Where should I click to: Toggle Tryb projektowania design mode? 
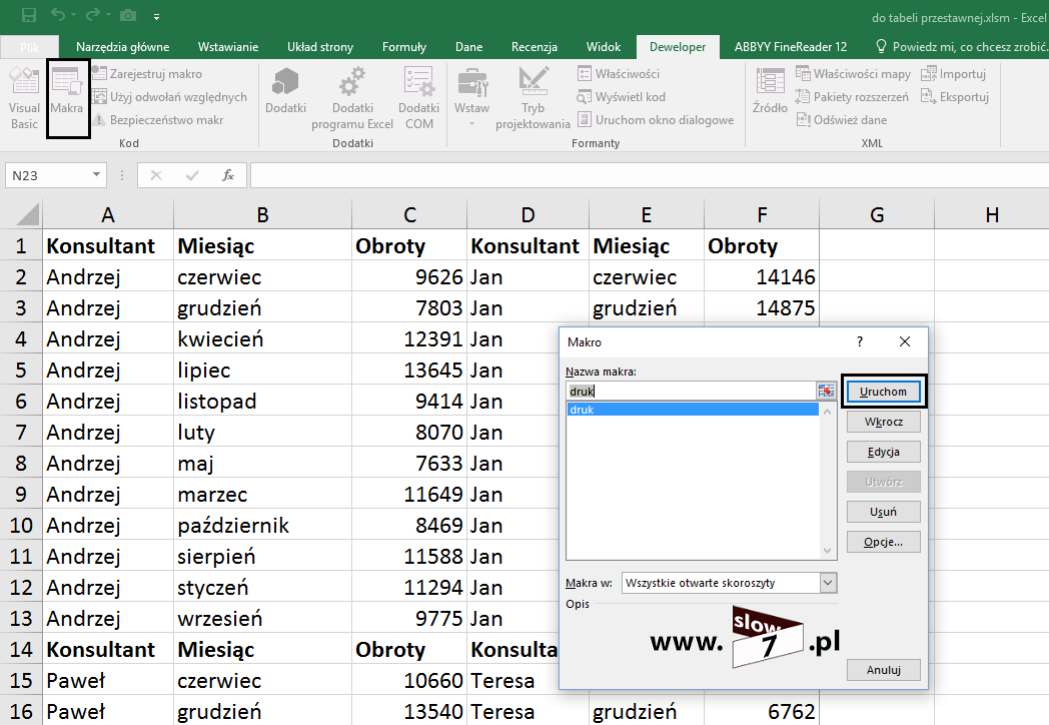click(x=533, y=98)
